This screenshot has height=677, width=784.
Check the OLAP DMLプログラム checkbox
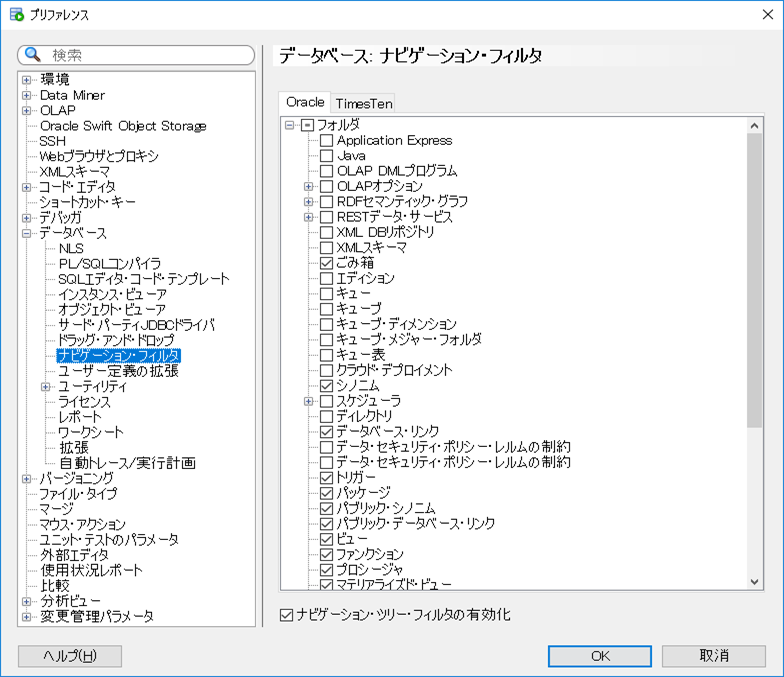326,171
